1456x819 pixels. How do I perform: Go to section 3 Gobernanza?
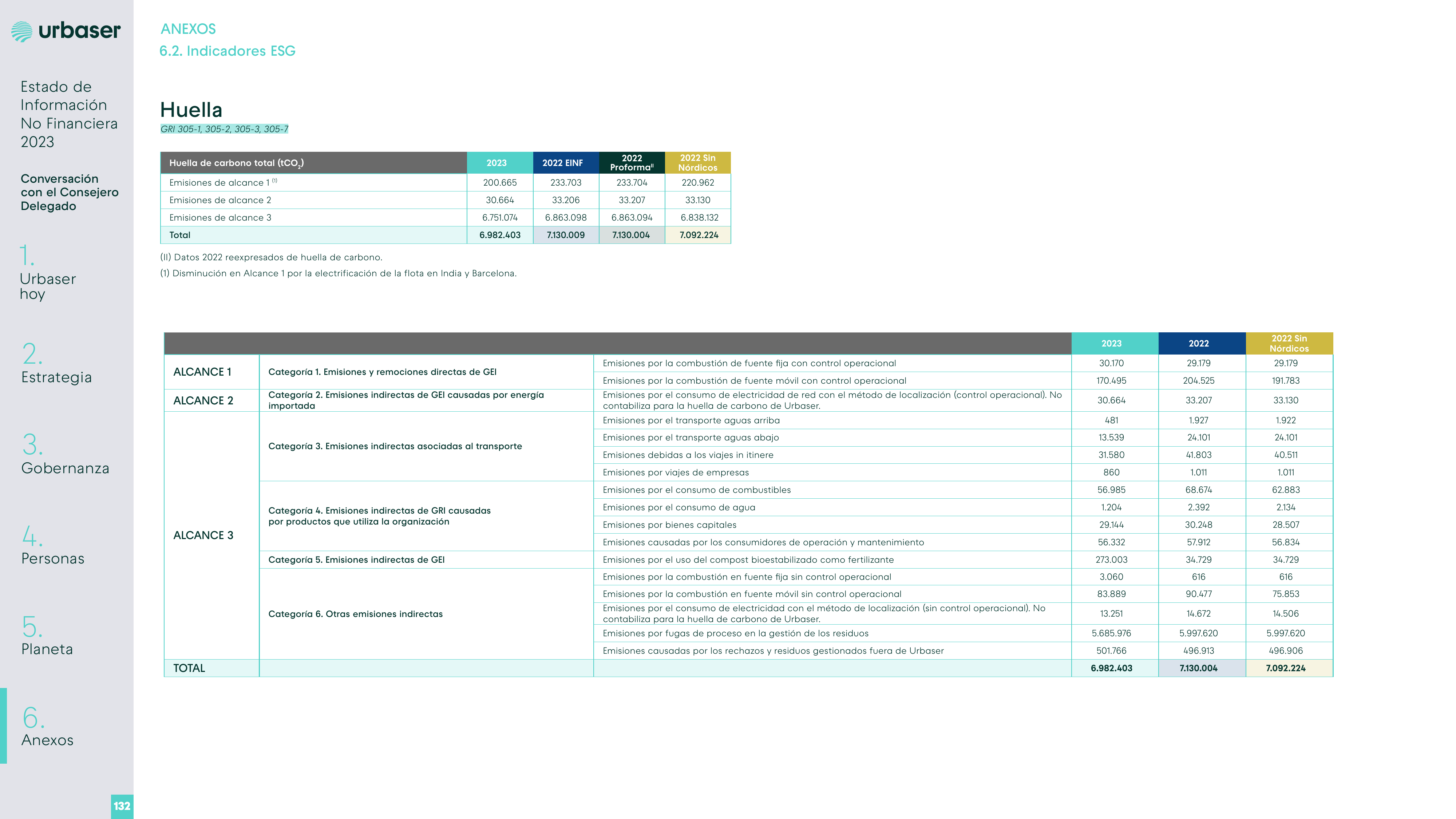pos(65,454)
